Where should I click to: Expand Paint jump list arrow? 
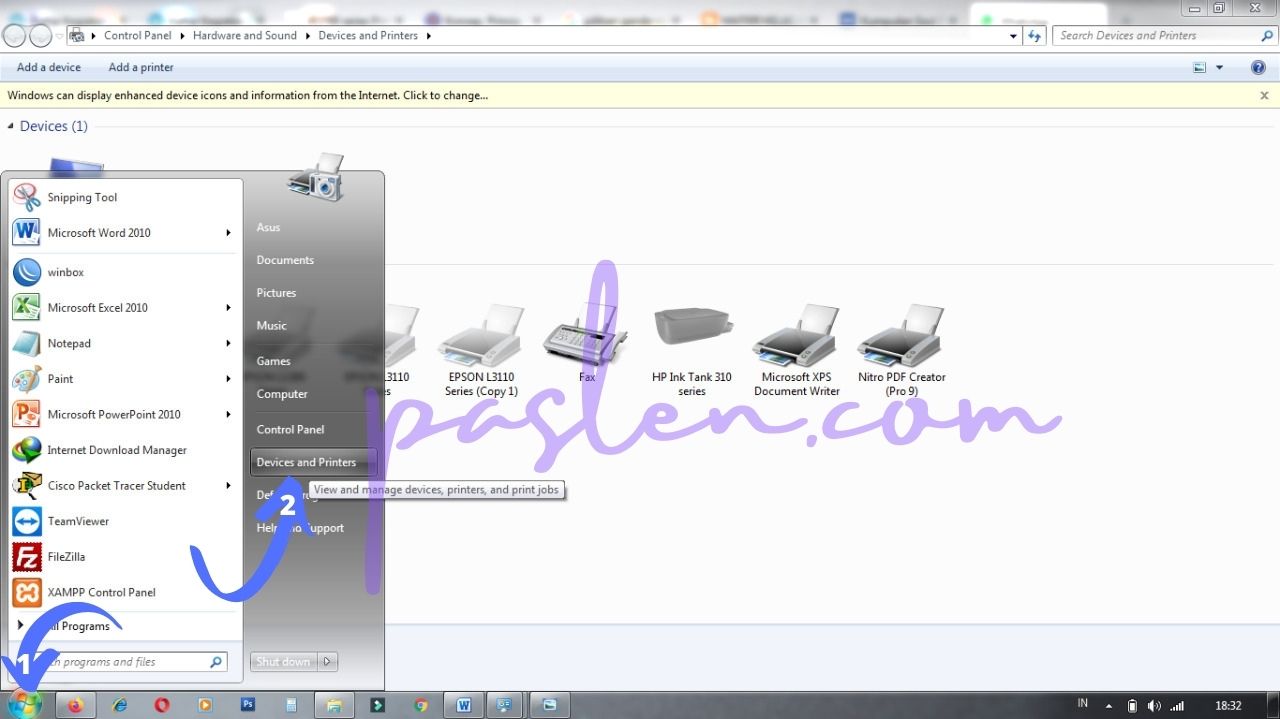point(228,379)
